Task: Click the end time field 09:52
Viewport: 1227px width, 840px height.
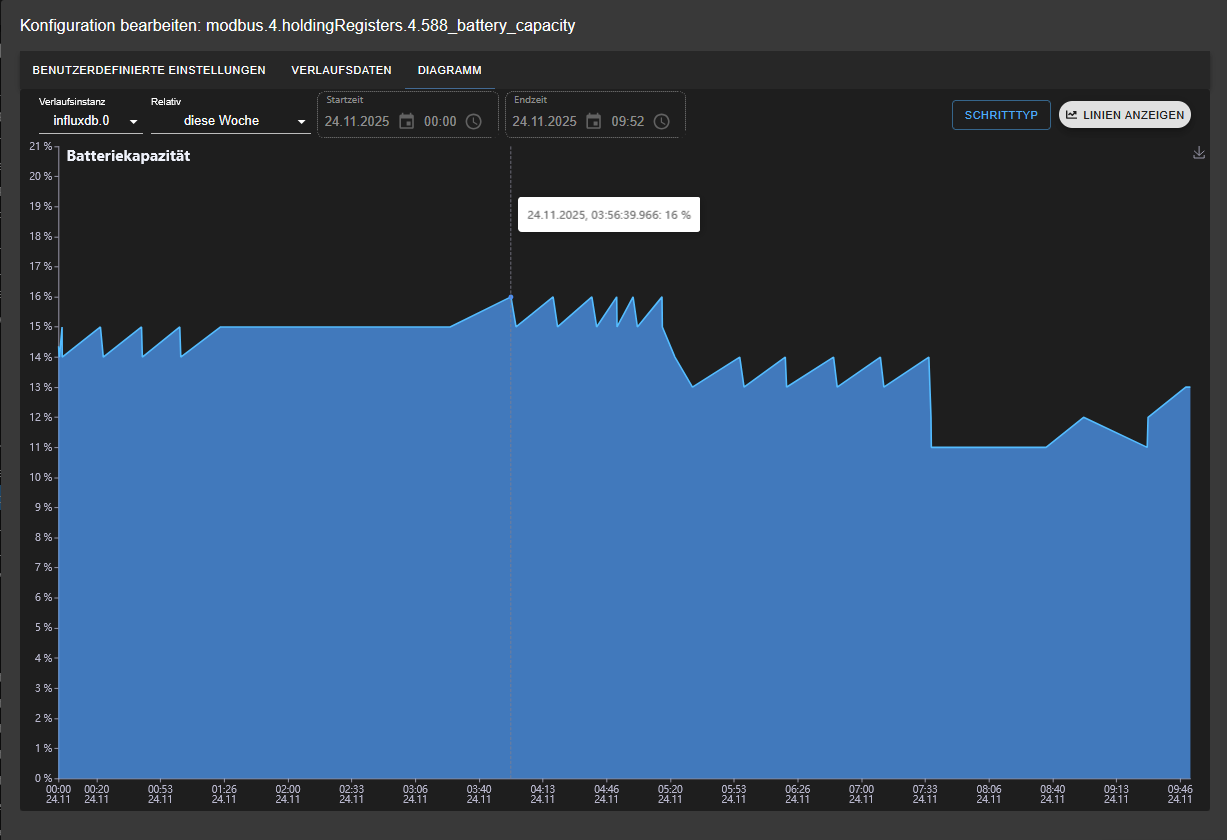Action: tap(628, 121)
